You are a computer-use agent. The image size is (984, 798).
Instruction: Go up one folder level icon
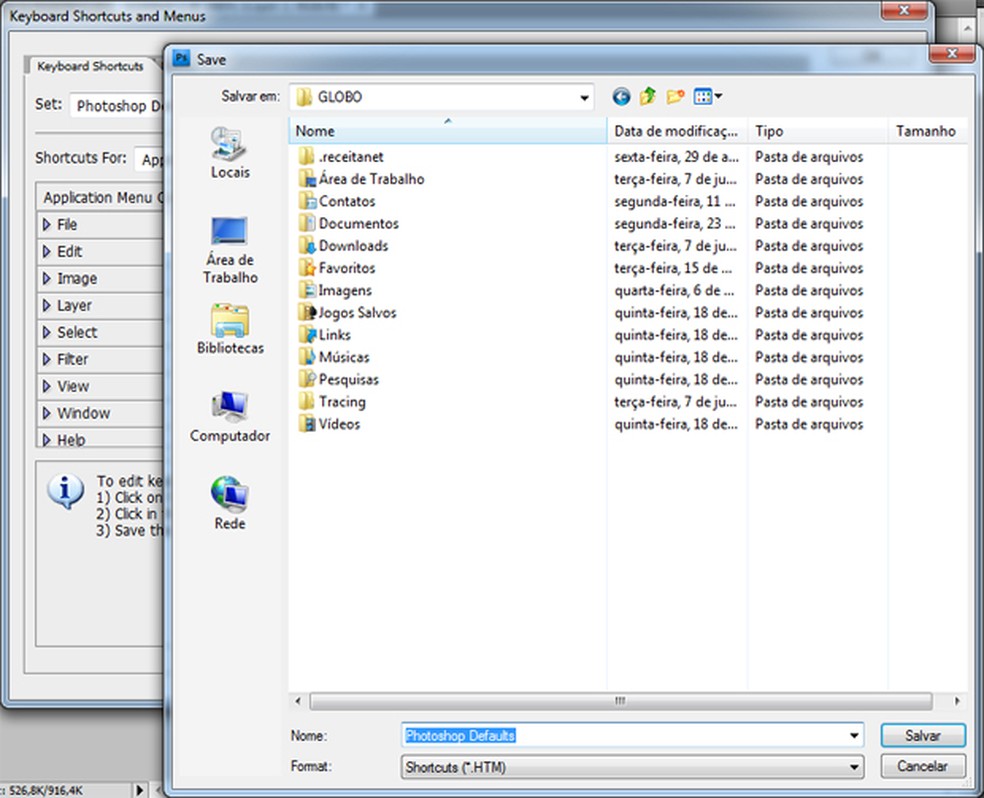pos(648,96)
